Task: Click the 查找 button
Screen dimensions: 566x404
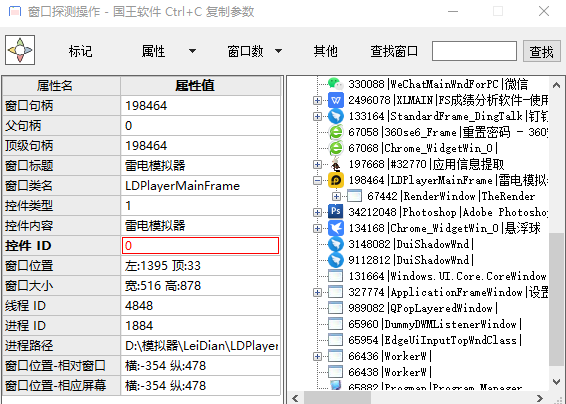Action: pos(541,51)
